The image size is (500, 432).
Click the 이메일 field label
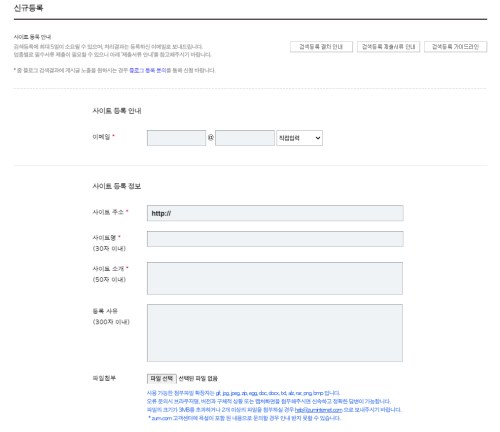101,137
